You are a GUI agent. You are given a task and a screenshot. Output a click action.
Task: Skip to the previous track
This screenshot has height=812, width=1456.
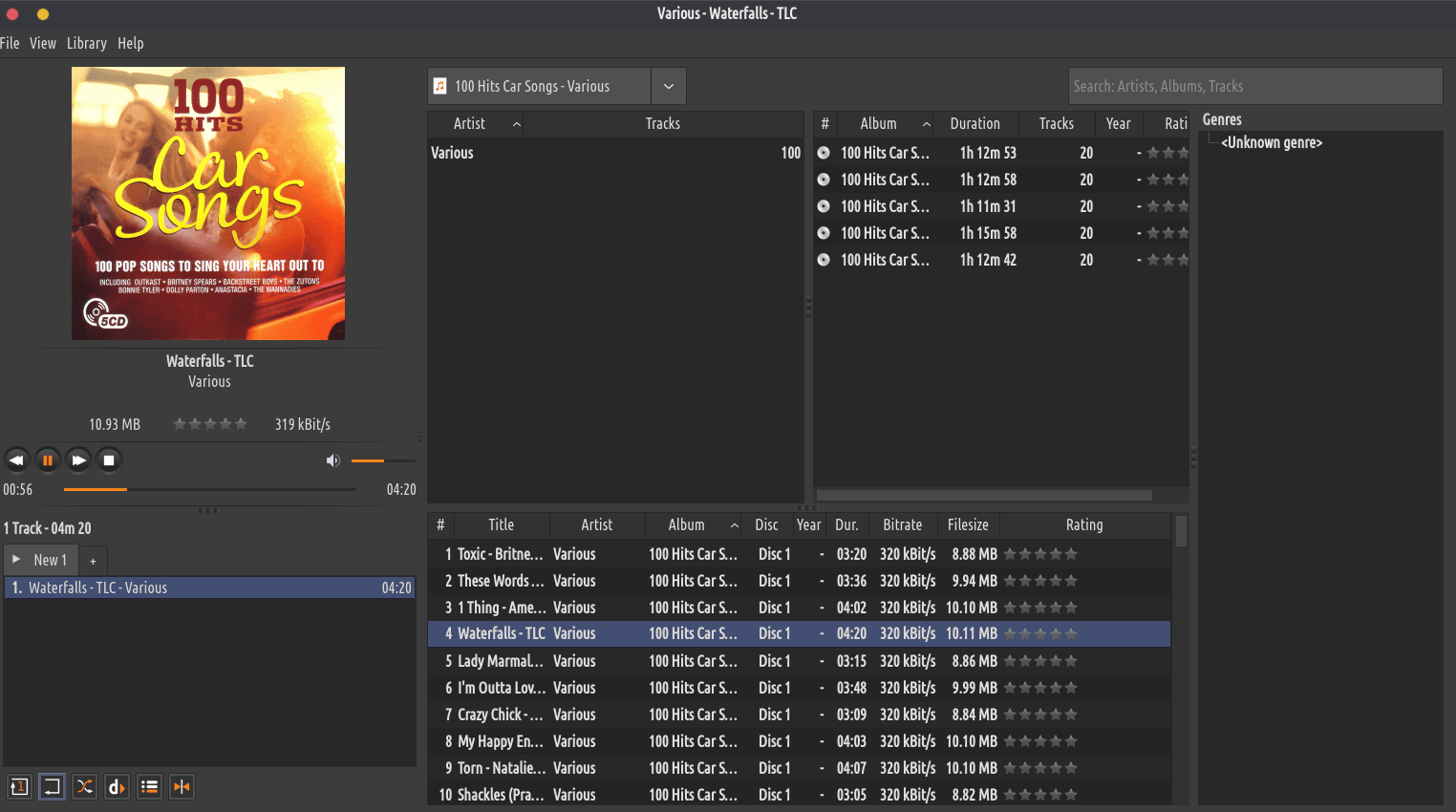coord(16,460)
